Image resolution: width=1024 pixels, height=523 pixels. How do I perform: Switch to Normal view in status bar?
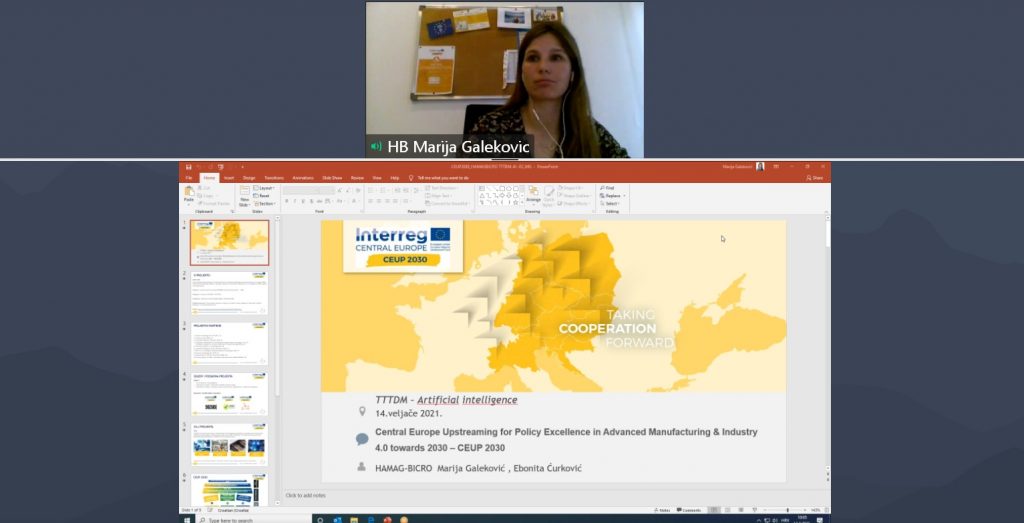click(715, 510)
